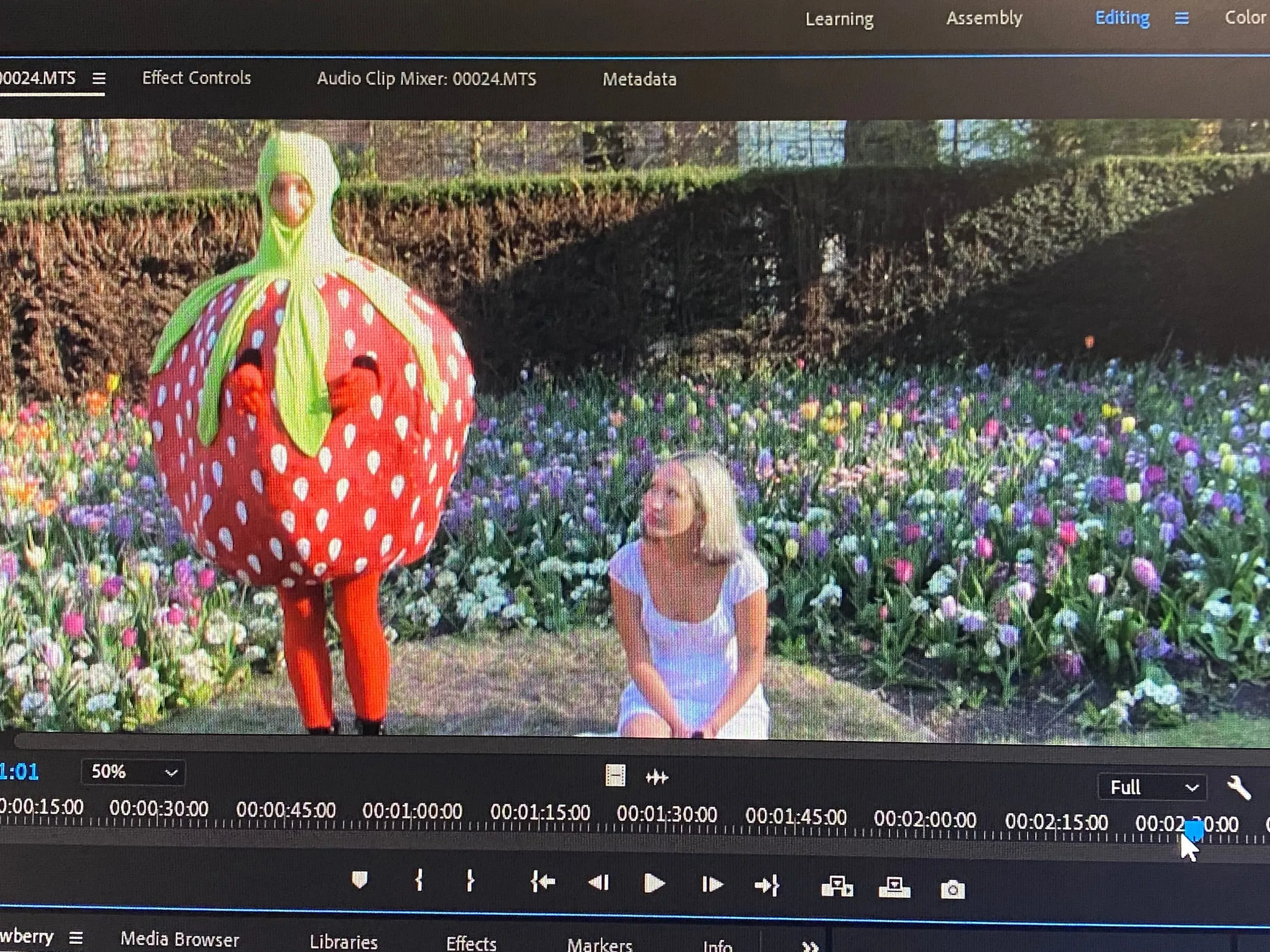Click the Insert clip icon

837,887
